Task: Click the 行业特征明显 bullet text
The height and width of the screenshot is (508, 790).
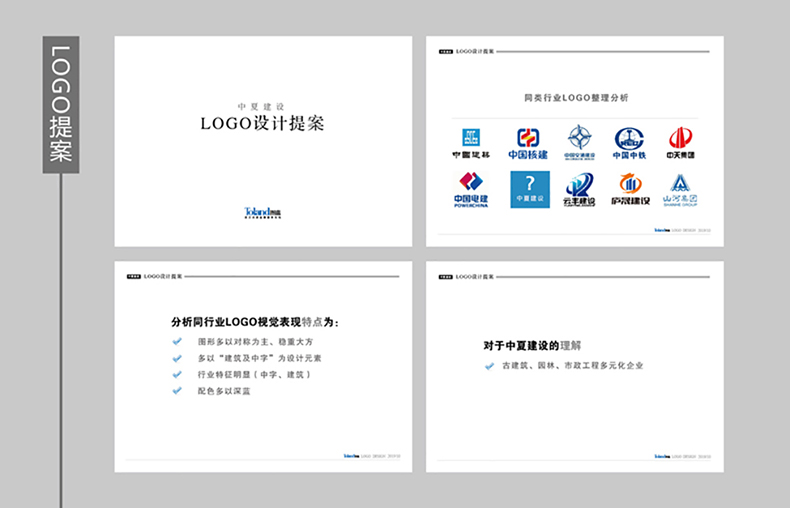Action: 254,374
